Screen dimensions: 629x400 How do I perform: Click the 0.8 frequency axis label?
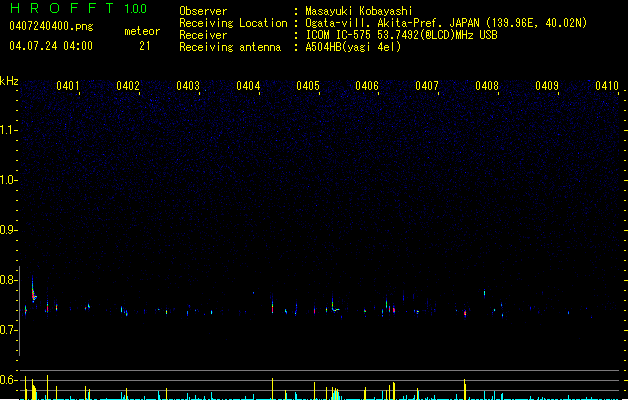point(8,280)
